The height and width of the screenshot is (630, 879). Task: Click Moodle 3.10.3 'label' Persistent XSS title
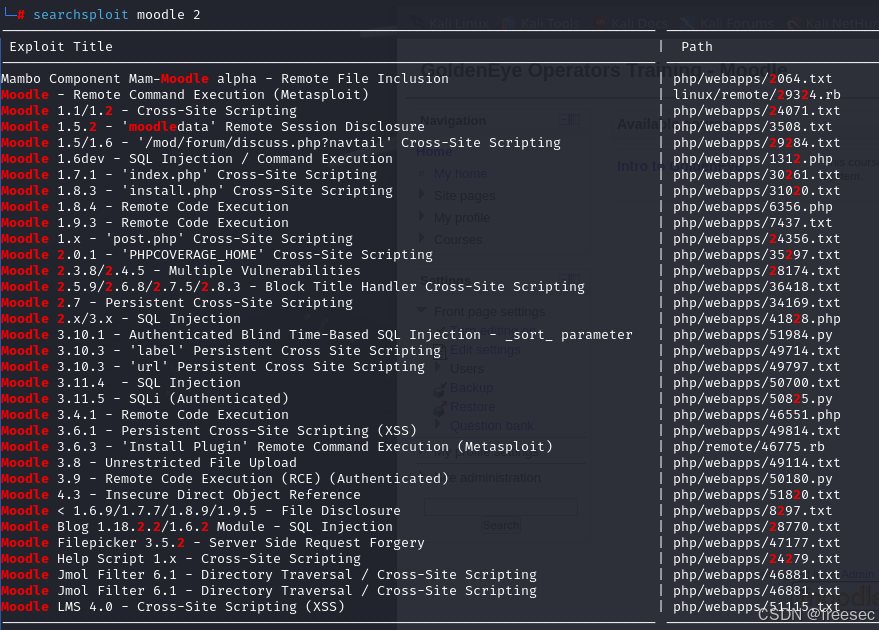coord(221,350)
